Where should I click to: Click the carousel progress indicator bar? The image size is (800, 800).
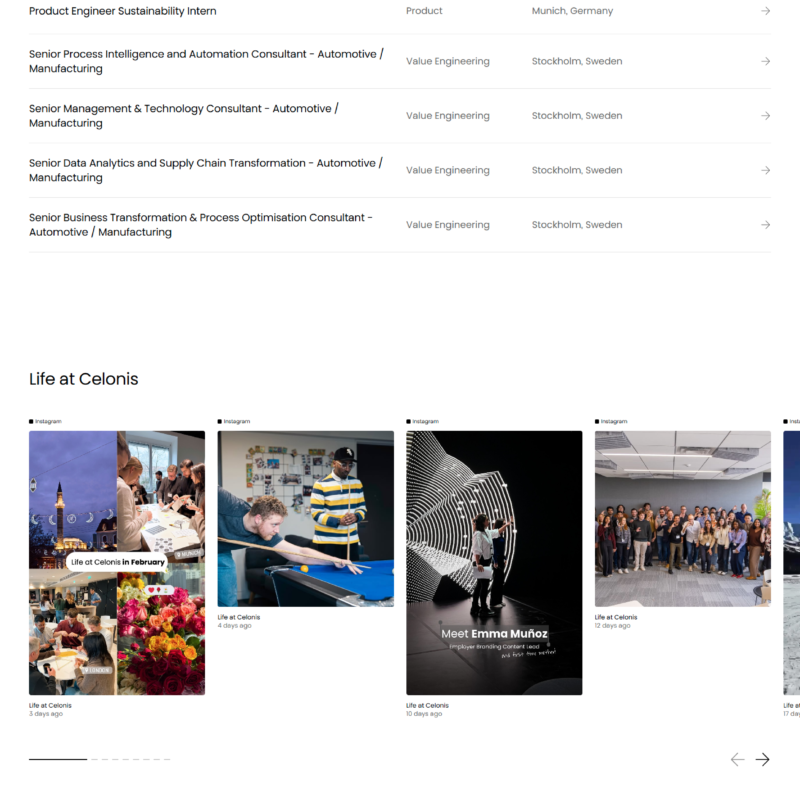(99, 759)
